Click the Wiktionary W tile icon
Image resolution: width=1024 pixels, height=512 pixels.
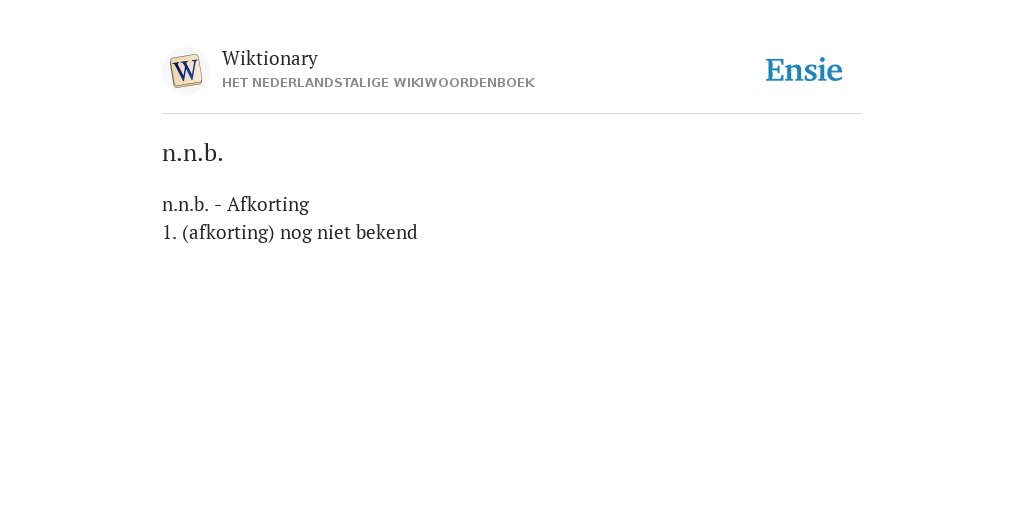coord(185,71)
